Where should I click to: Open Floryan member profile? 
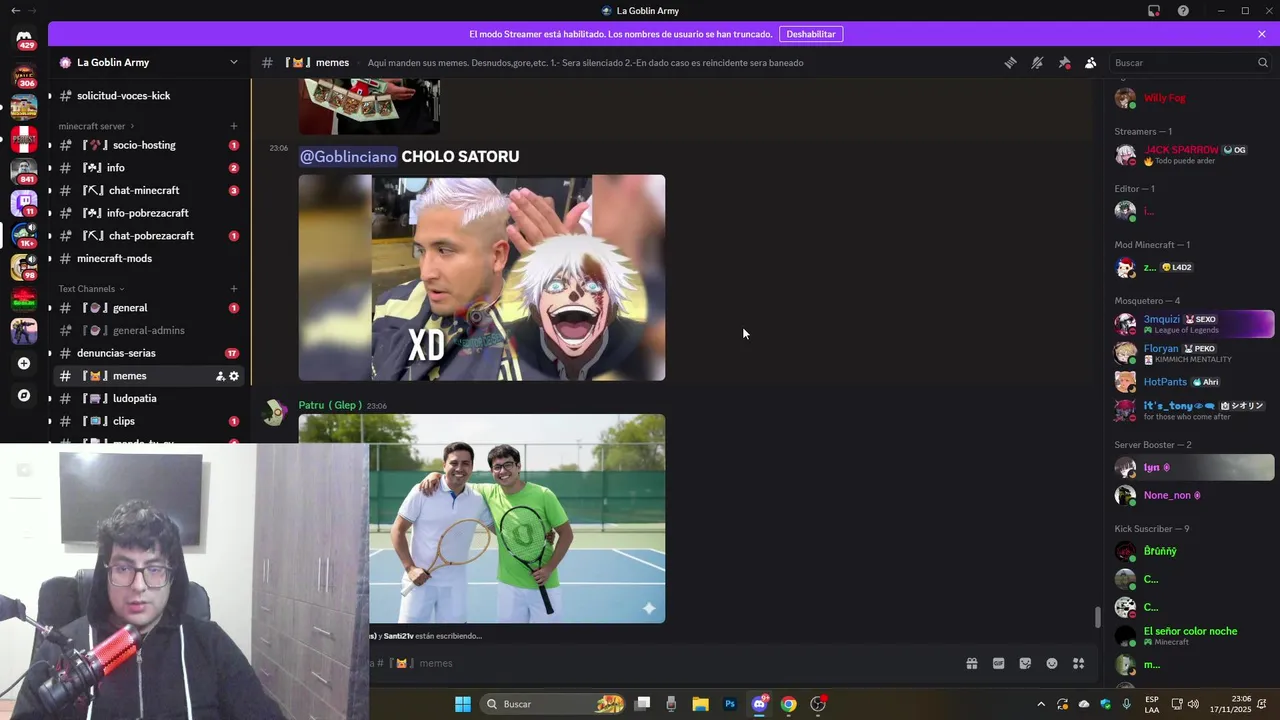(x=1193, y=353)
